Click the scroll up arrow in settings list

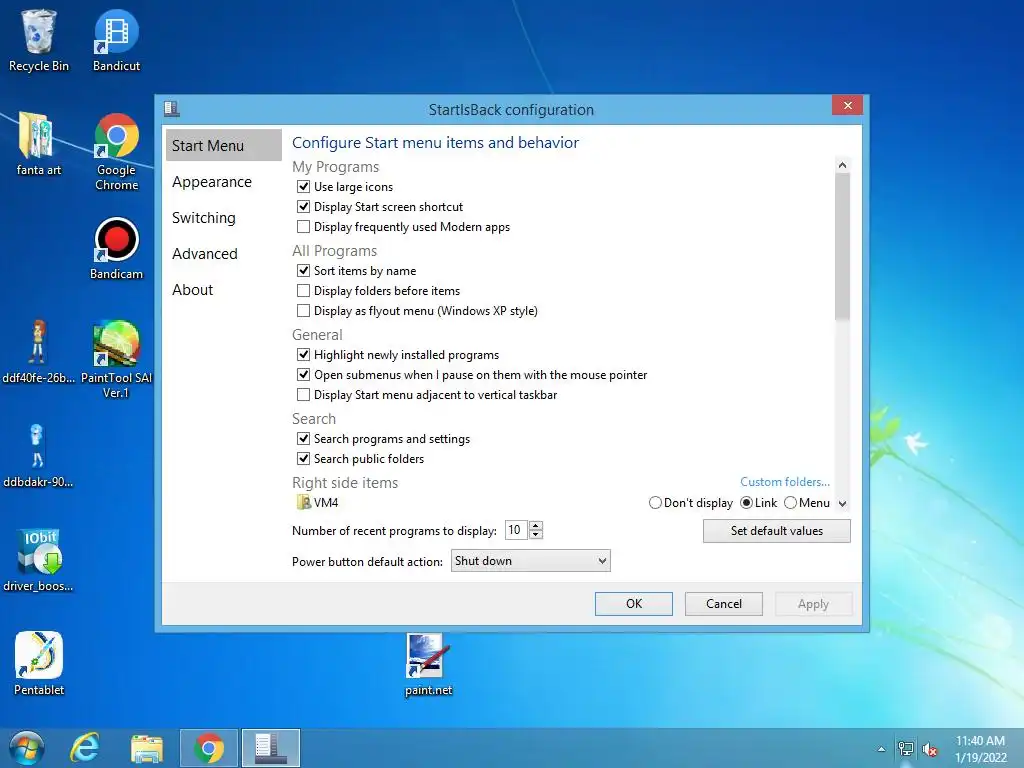[842, 165]
